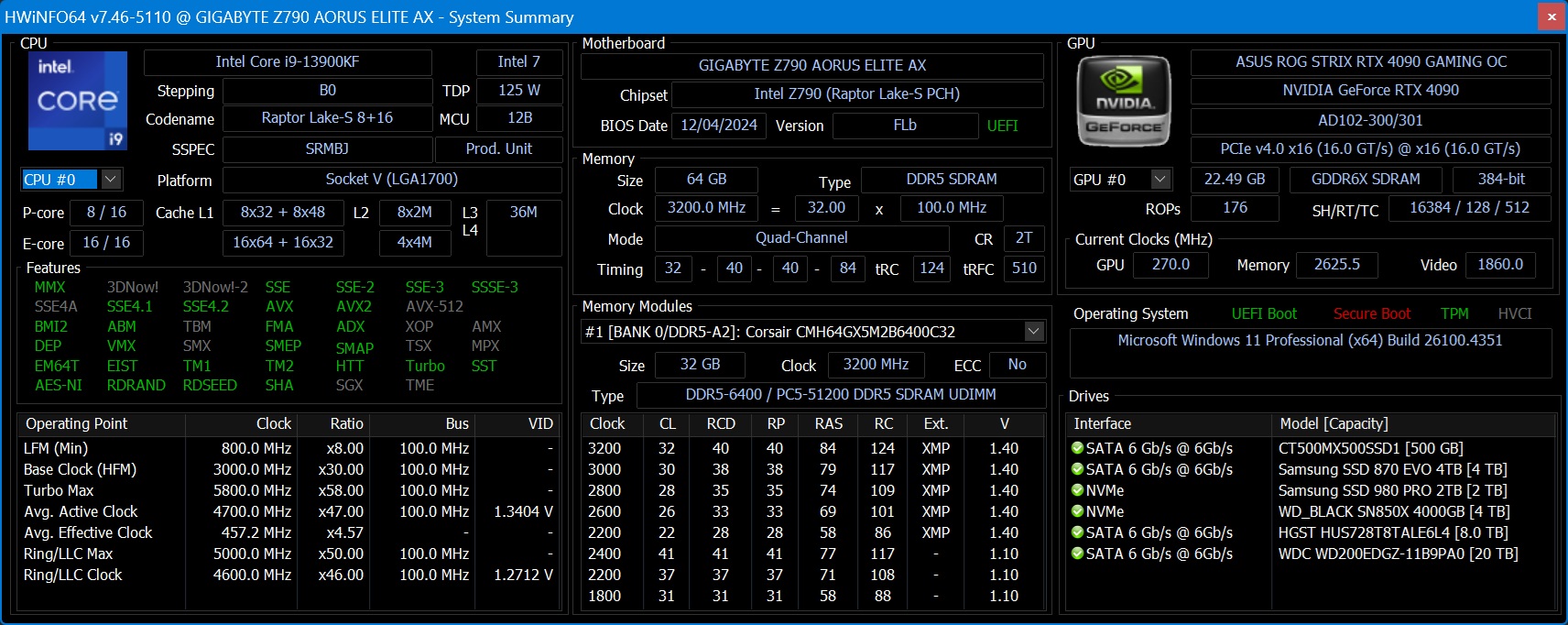Click the 125 W TDP field
Screen dimensions: 1568x625
coord(519,91)
